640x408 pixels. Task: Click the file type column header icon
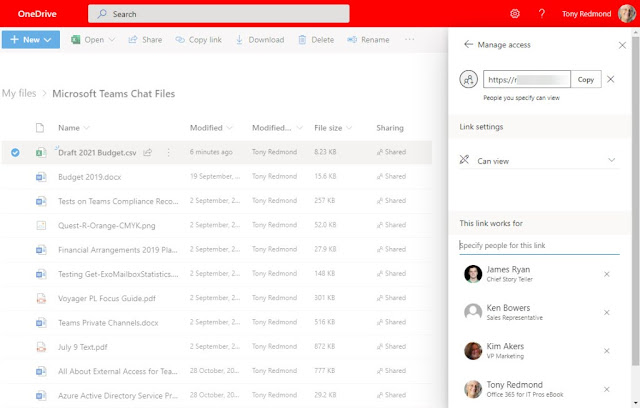[x=40, y=128]
